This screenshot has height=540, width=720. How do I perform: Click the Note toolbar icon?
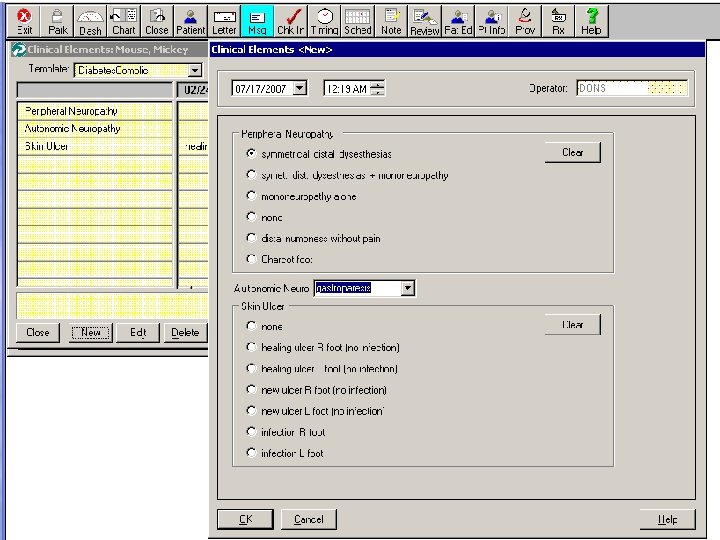click(x=391, y=22)
